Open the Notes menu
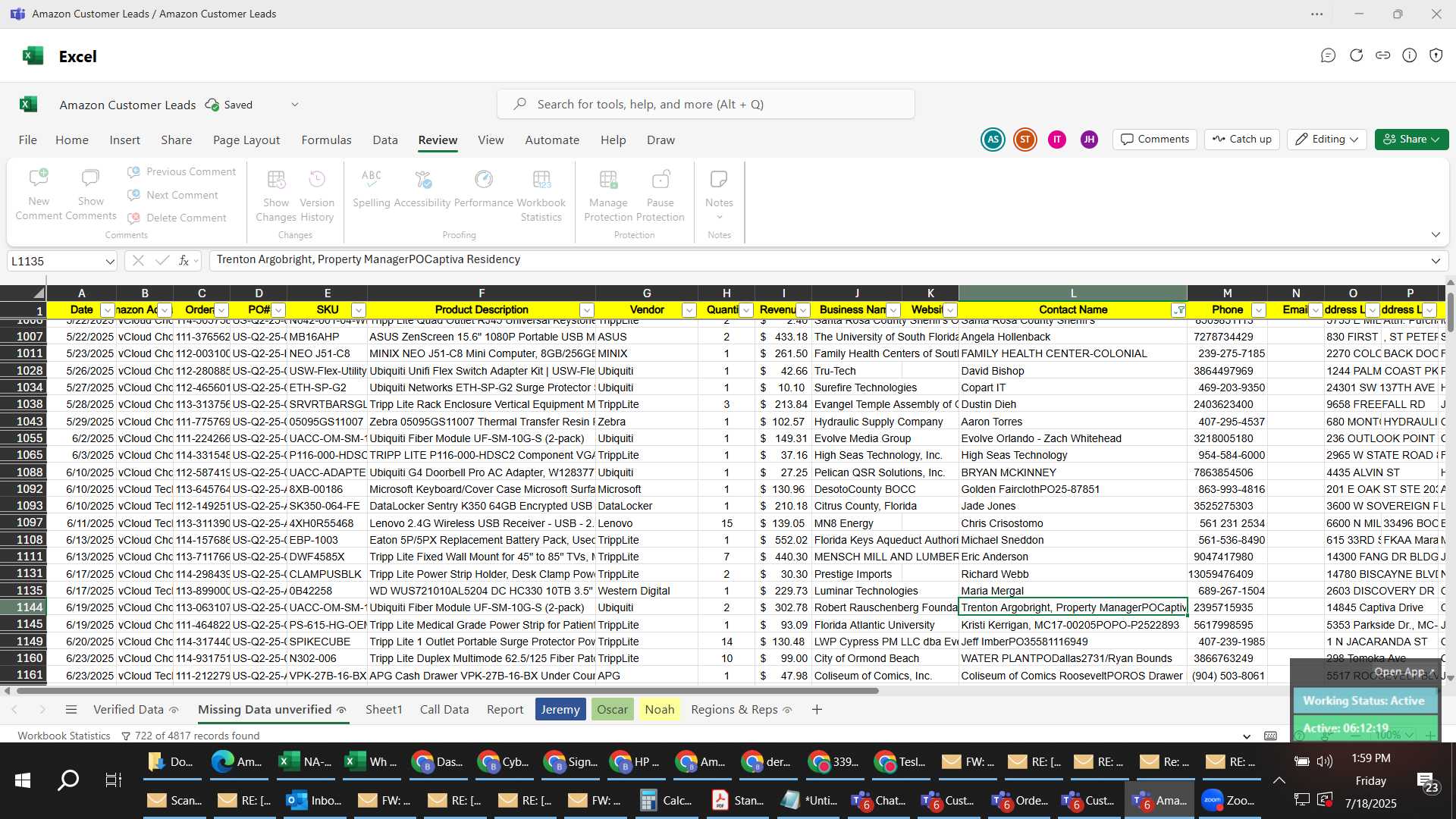Screen dimensions: 1456x819 pyautogui.click(x=719, y=194)
